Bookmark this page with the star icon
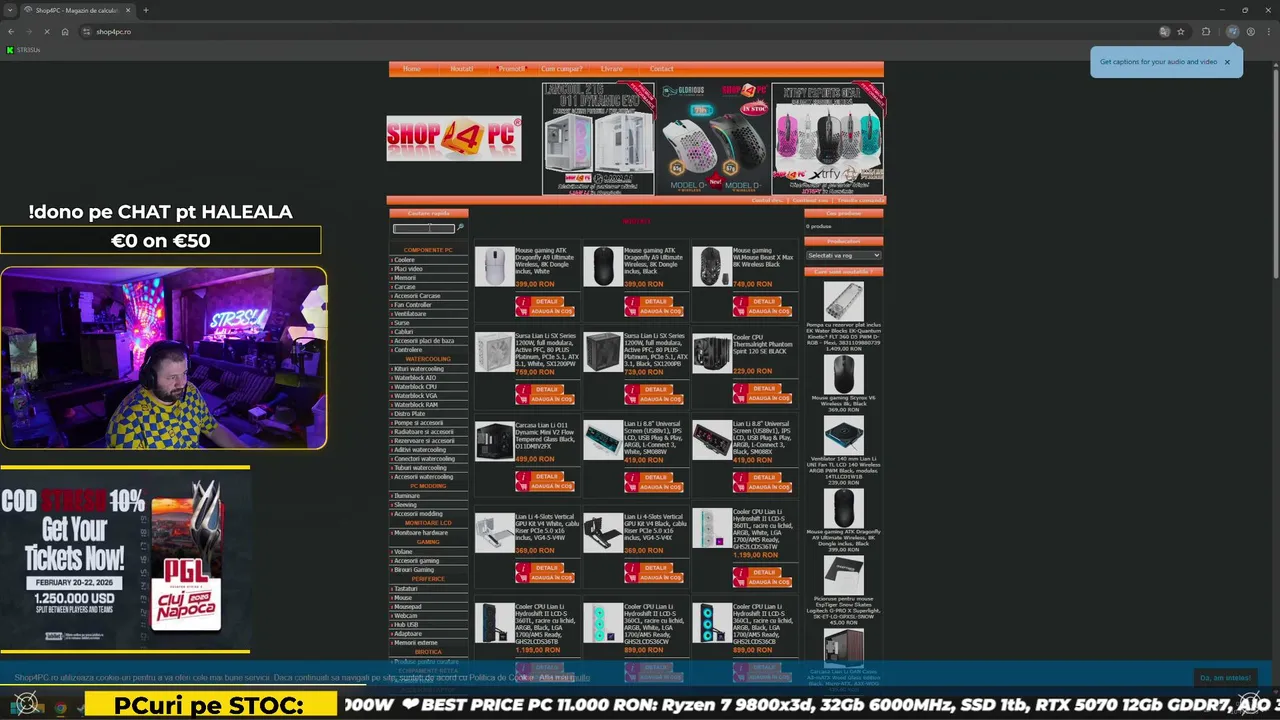 tap(1181, 32)
